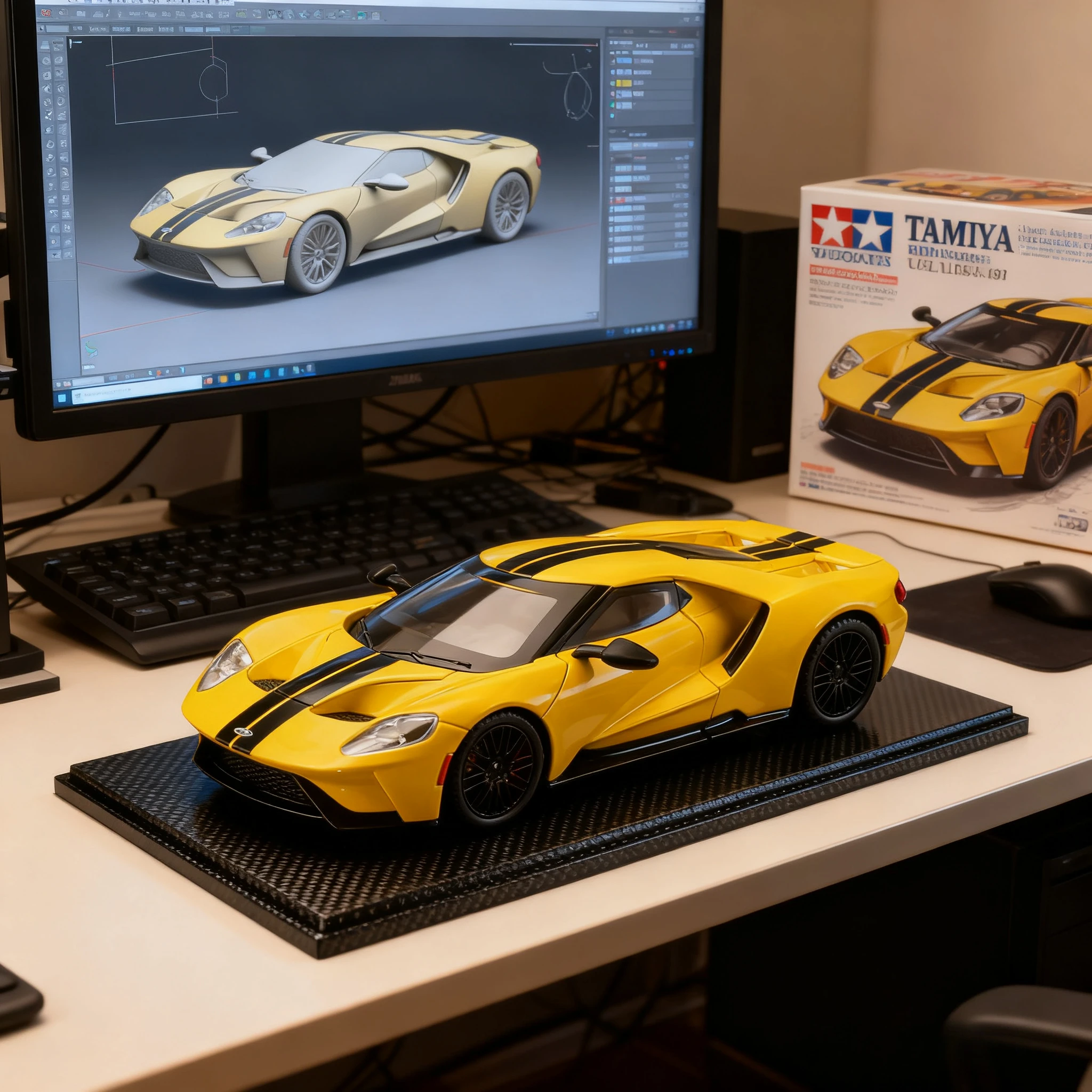
Task: Expand the collapsed entry marked with a chevron
Action: click(x=635, y=104)
